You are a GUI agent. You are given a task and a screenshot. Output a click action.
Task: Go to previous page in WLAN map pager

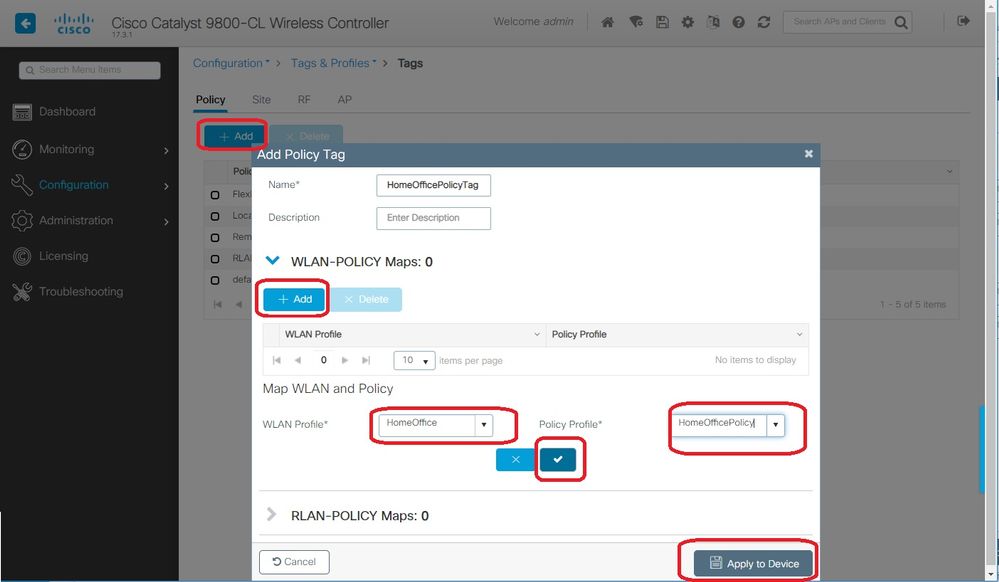(298, 360)
